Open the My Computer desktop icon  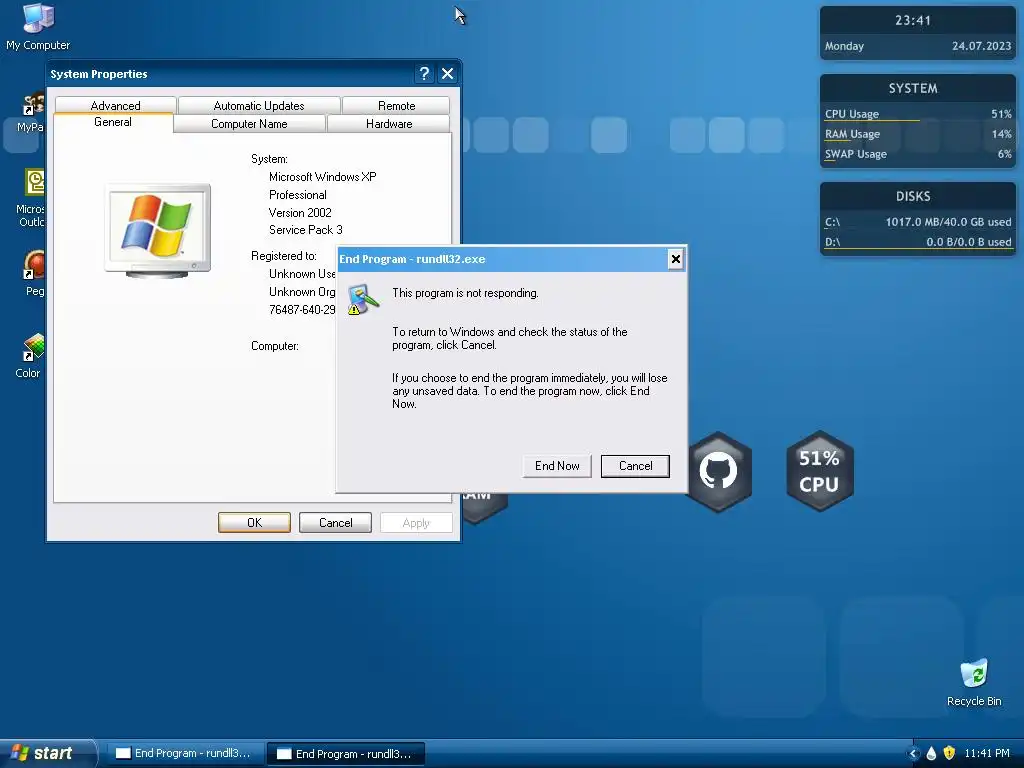coord(38,26)
